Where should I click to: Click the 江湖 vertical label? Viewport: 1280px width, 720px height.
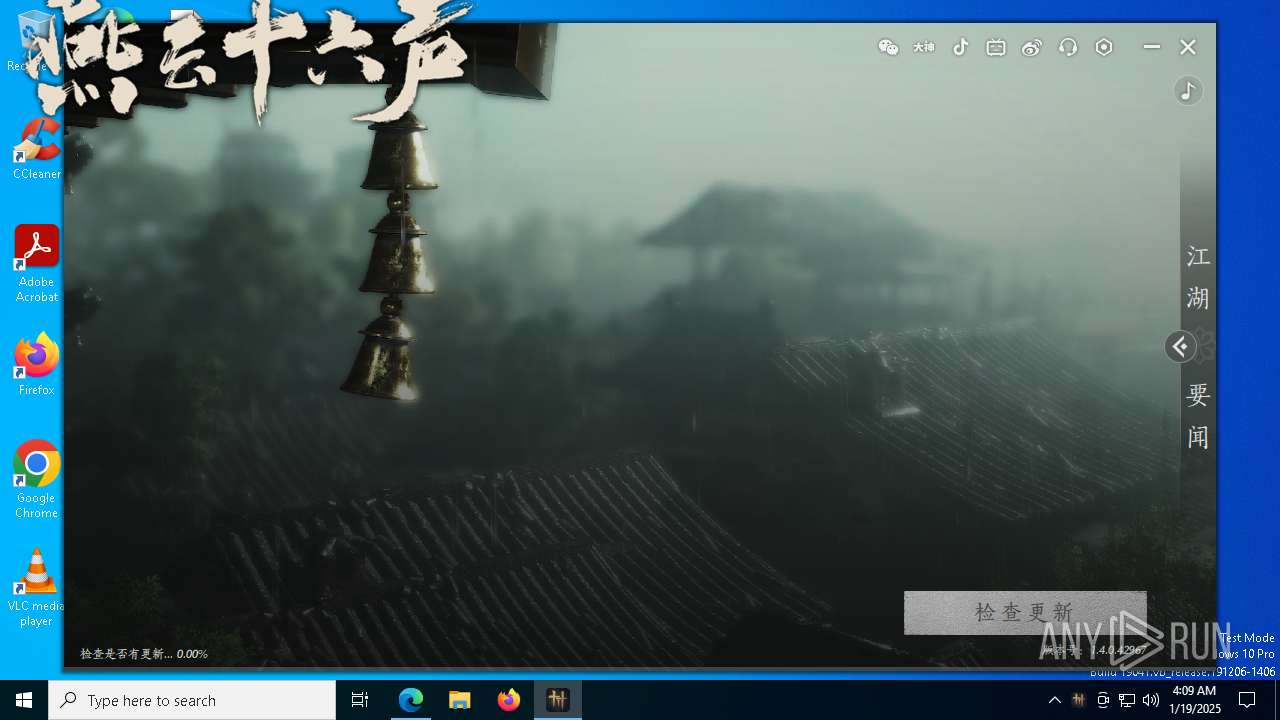[x=1198, y=277]
